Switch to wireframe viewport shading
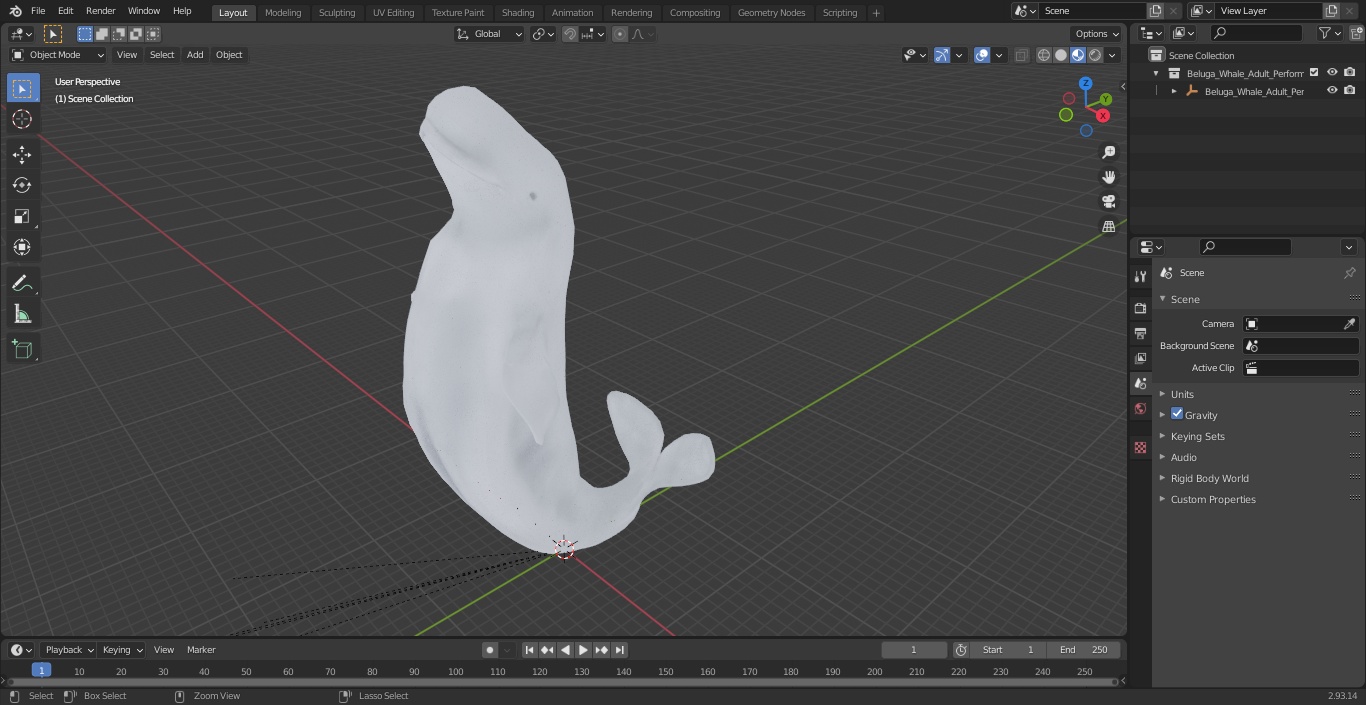This screenshot has height=705, width=1366. 1044,55
